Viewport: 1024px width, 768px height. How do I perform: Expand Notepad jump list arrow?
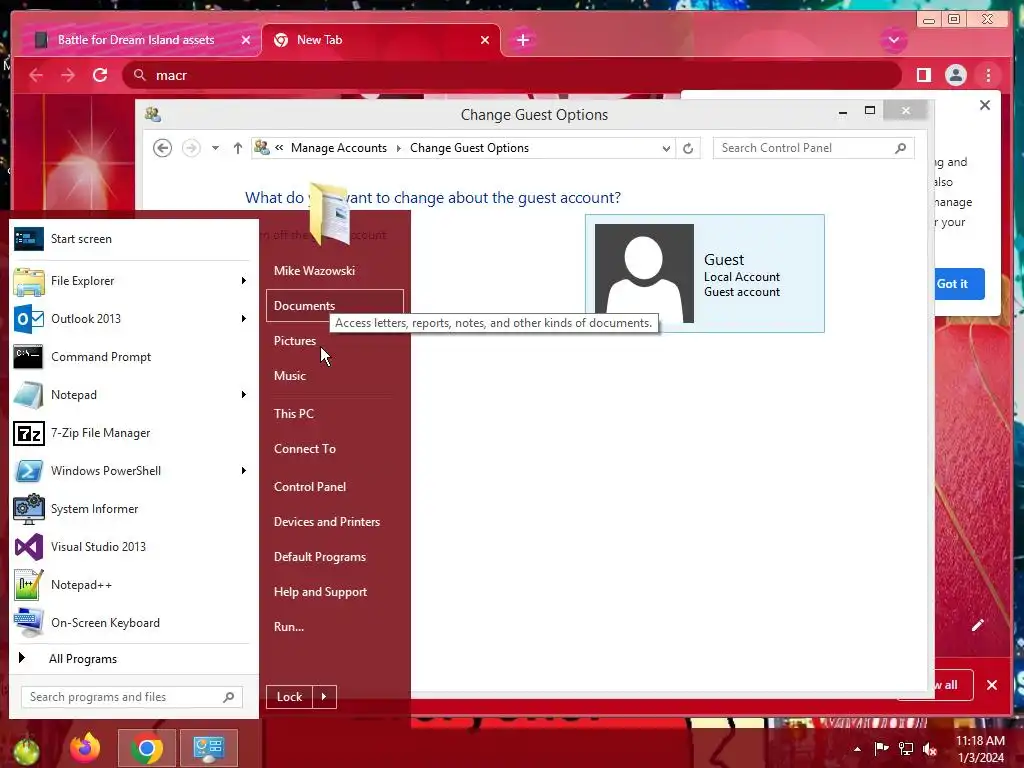244,395
